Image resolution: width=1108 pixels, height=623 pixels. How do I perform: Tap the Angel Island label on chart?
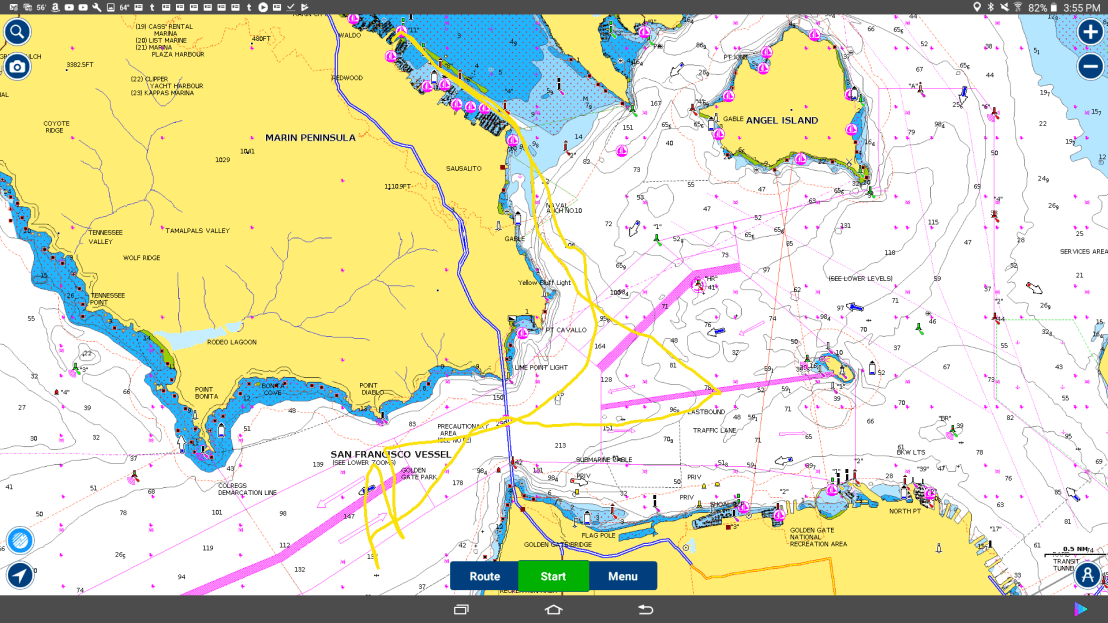781,120
